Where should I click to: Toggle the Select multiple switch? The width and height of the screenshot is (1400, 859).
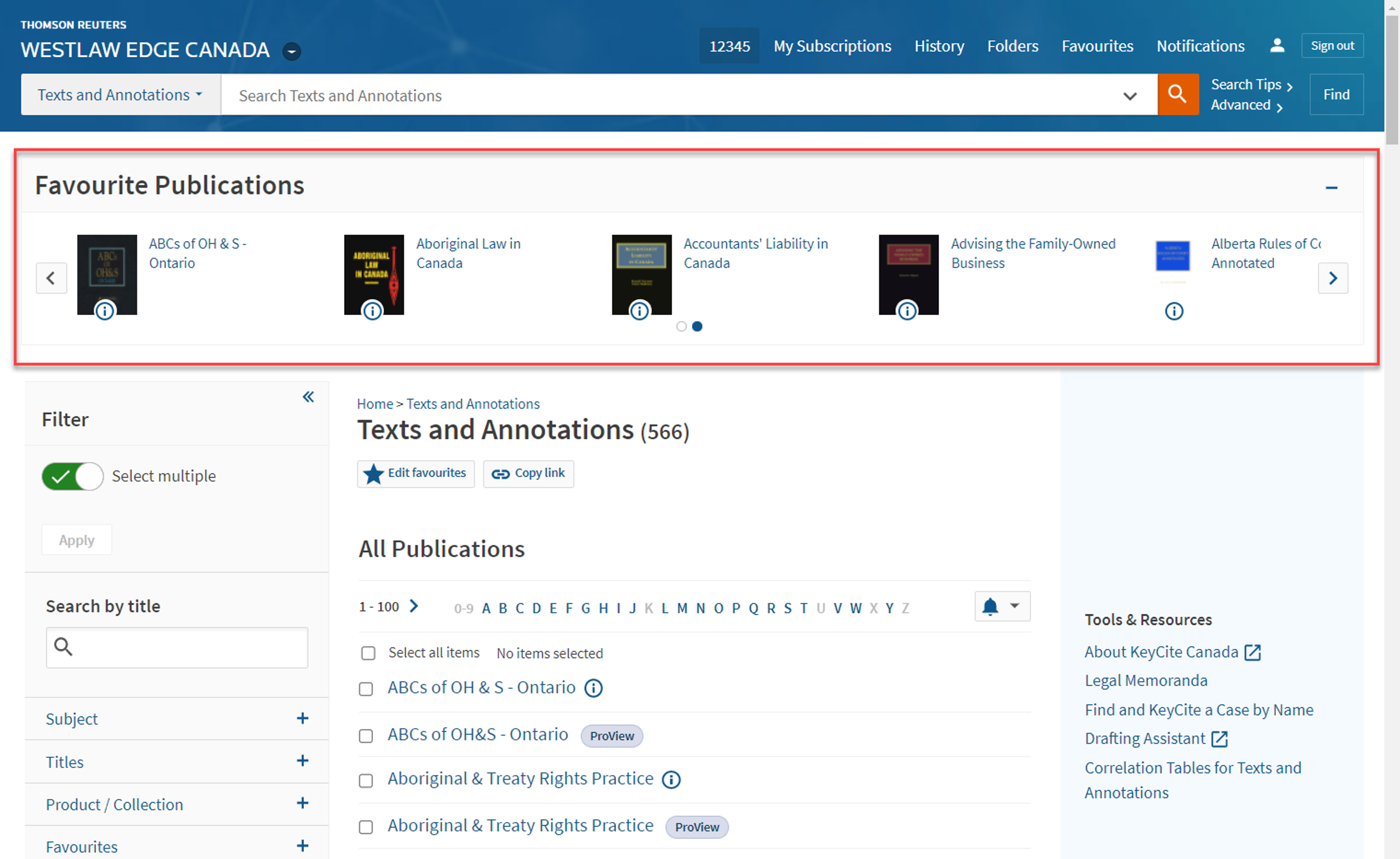point(73,476)
